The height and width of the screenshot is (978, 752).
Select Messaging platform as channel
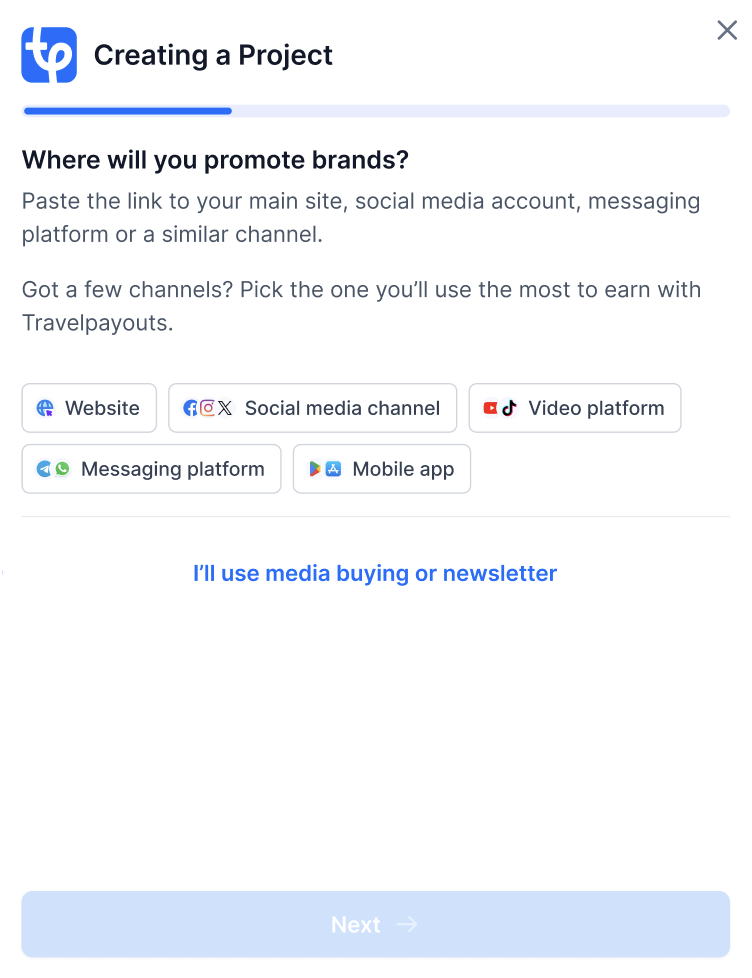[x=152, y=469]
